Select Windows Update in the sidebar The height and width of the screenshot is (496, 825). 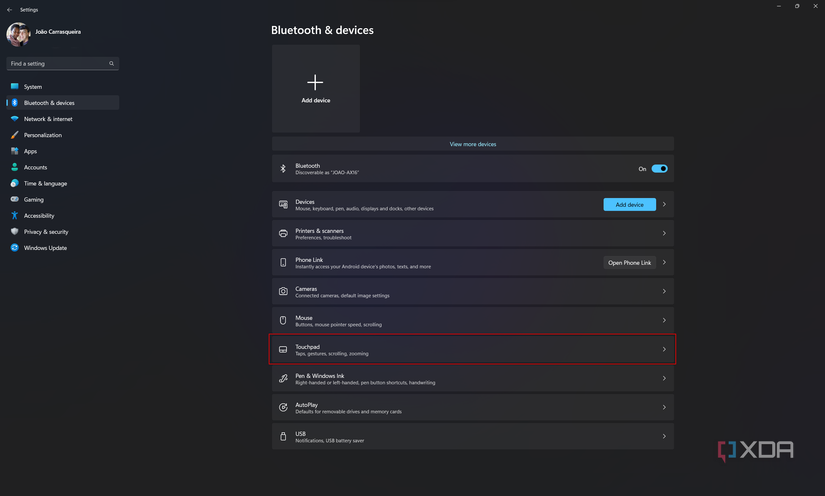tap(45, 248)
